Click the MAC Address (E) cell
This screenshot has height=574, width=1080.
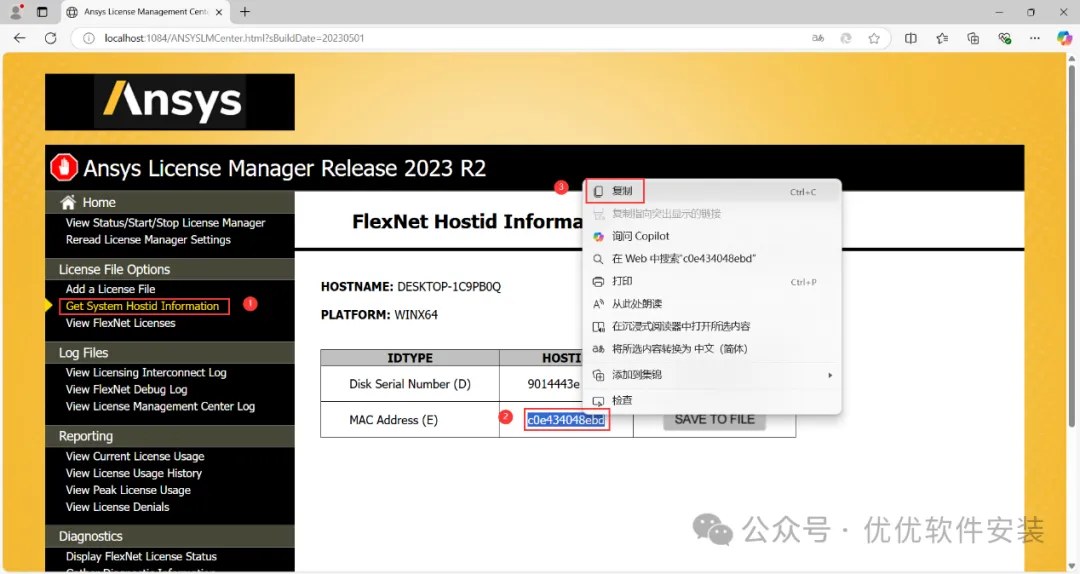tap(410, 420)
